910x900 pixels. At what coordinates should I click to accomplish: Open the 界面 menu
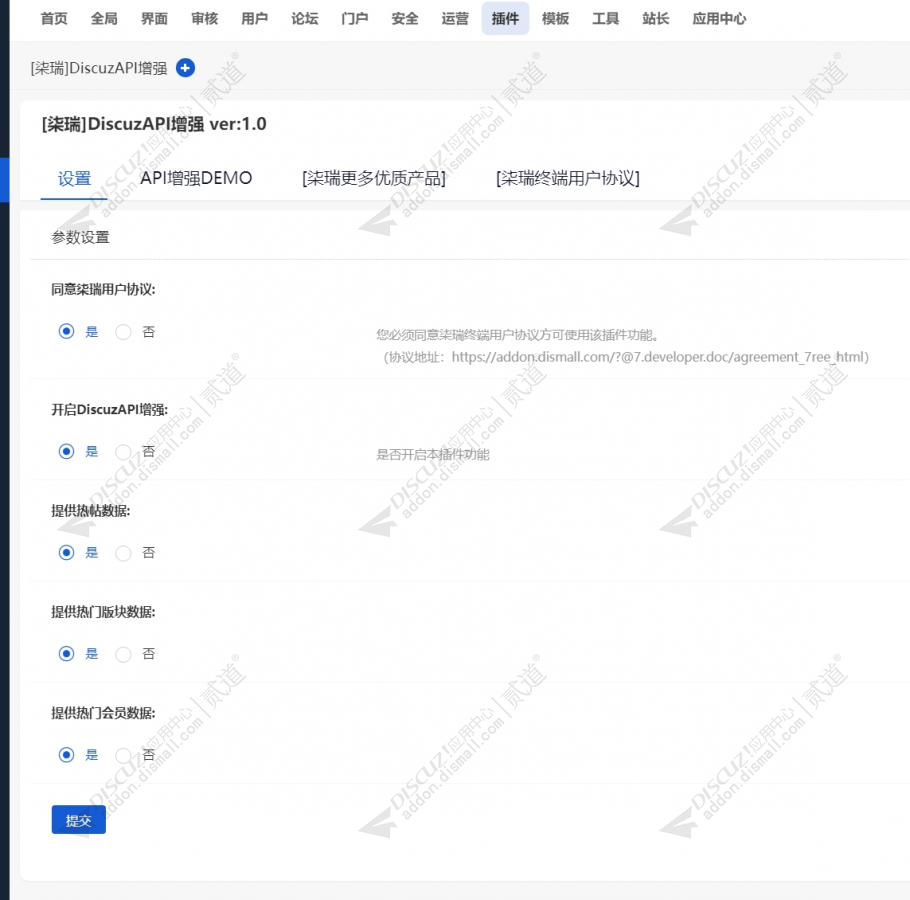[154, 19]
